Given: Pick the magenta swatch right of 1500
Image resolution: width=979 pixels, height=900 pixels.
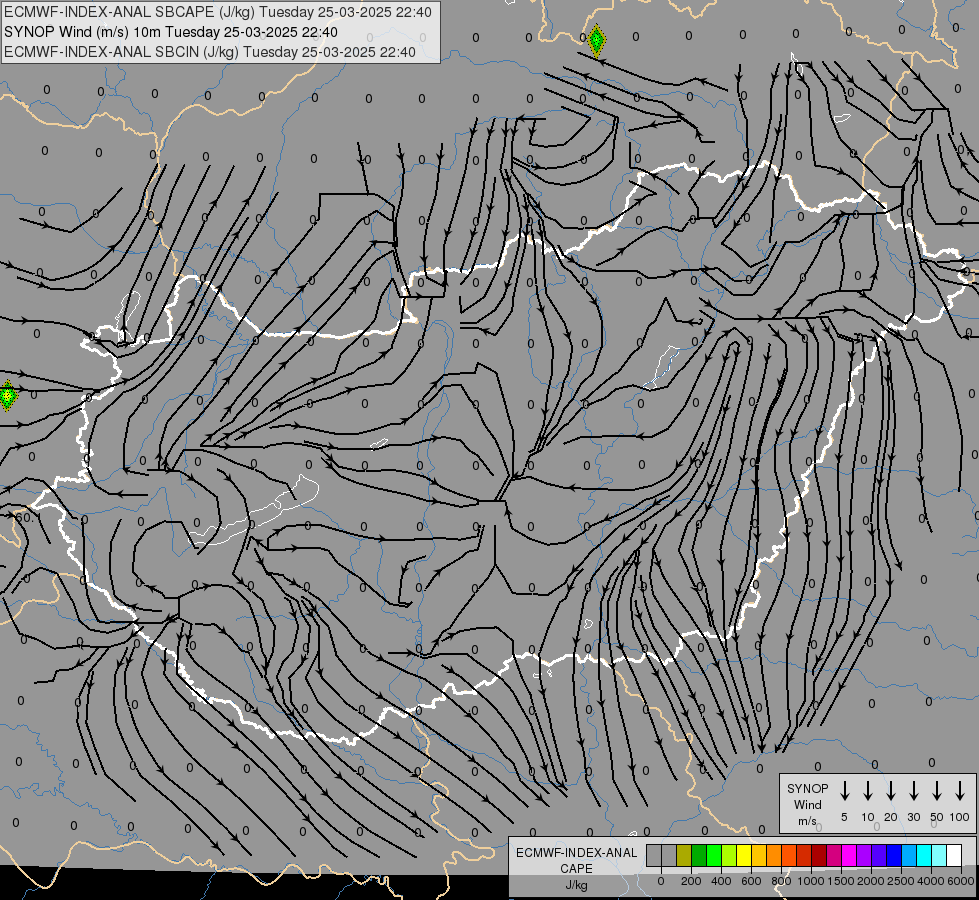Looking at the screenshot, I should click(x=849, y=855).
